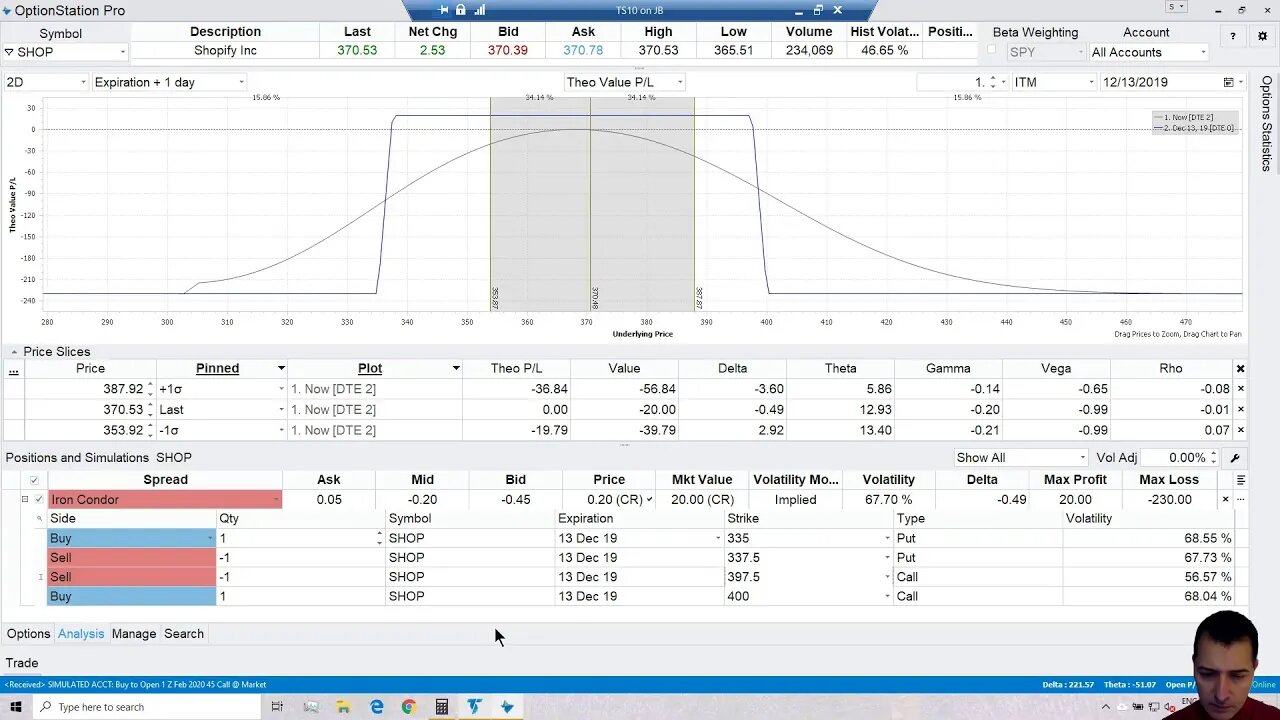The height and width of the screenshot is (720, 1280).
Task: Open the 335 strike dropdown
Action: coord(887,538)
